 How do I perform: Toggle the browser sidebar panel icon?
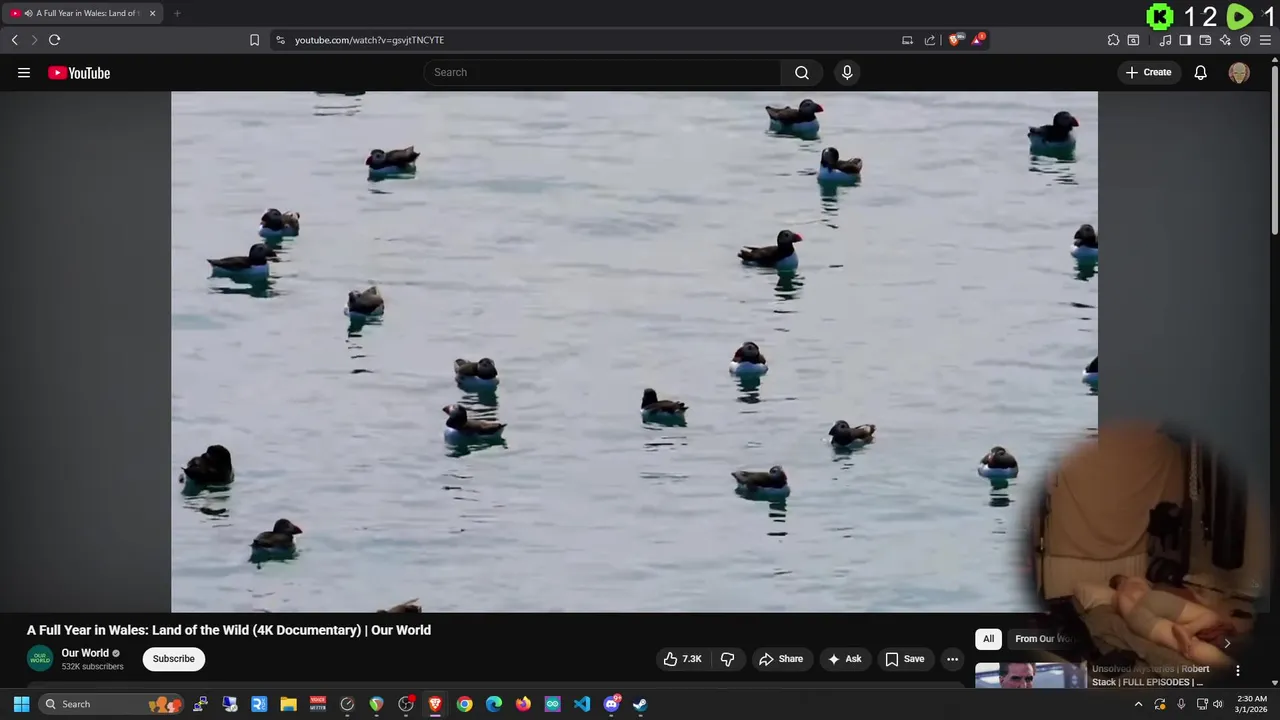click(1185, 40)
